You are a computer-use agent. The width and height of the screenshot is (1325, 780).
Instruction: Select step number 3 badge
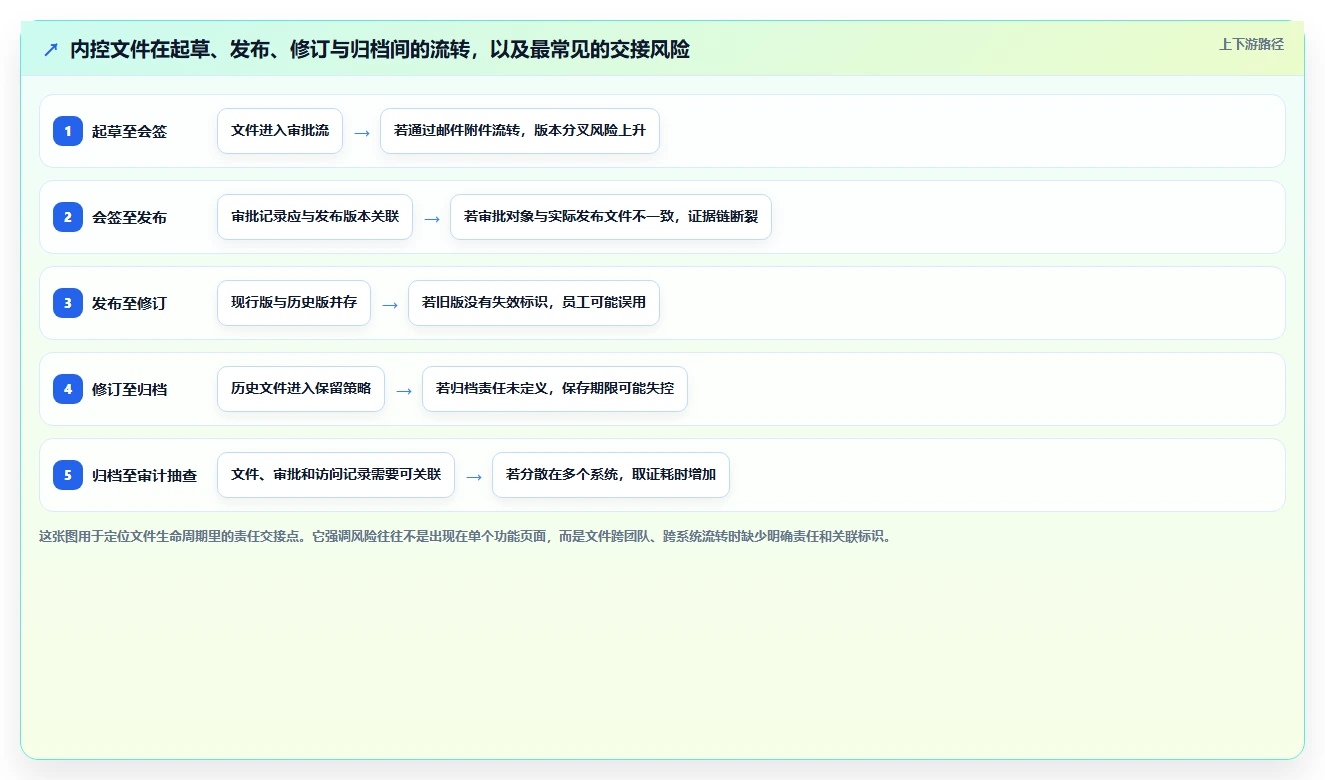click(x=68, y=303)
